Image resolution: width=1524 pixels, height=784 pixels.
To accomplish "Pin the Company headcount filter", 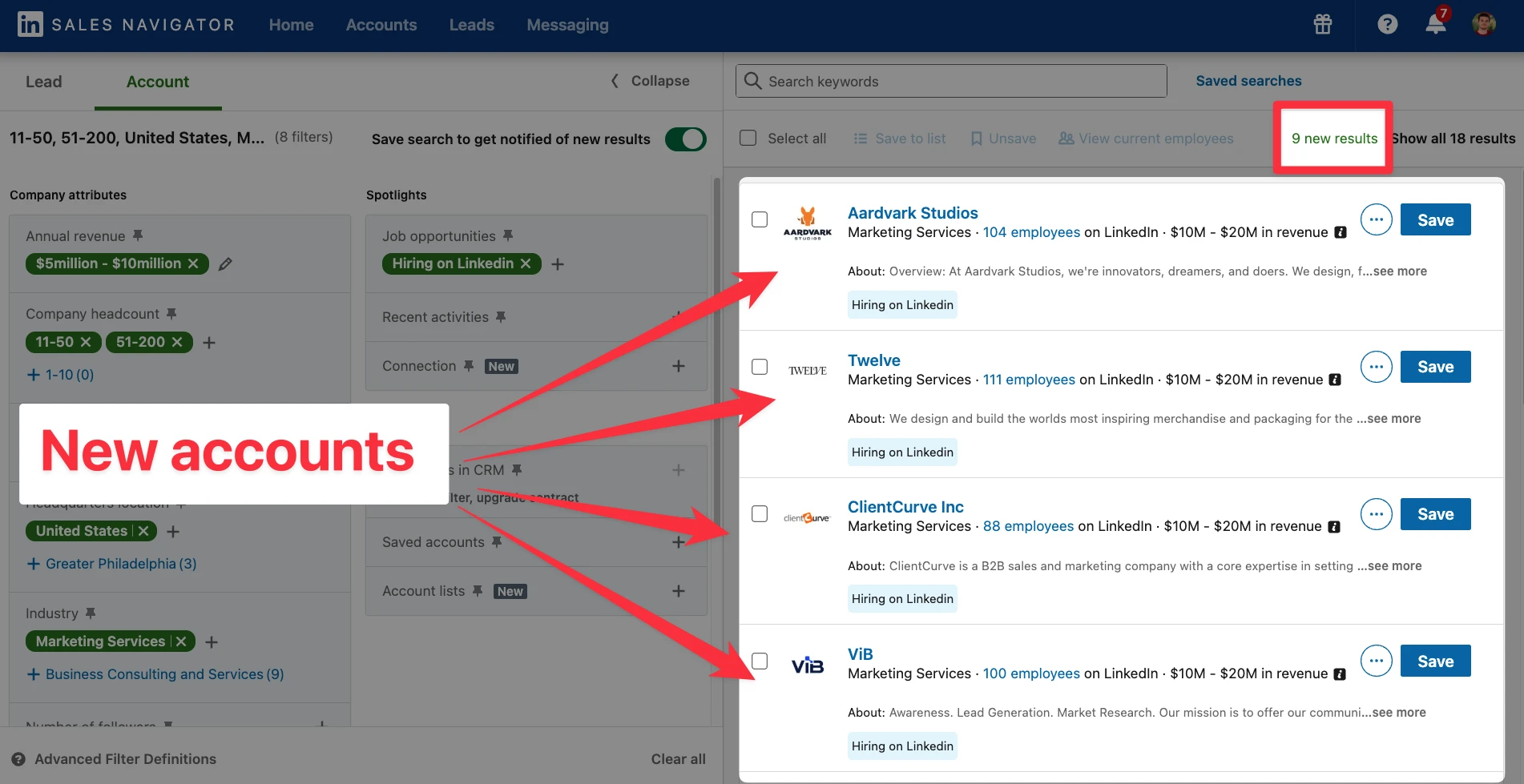I will click(171, 313).
